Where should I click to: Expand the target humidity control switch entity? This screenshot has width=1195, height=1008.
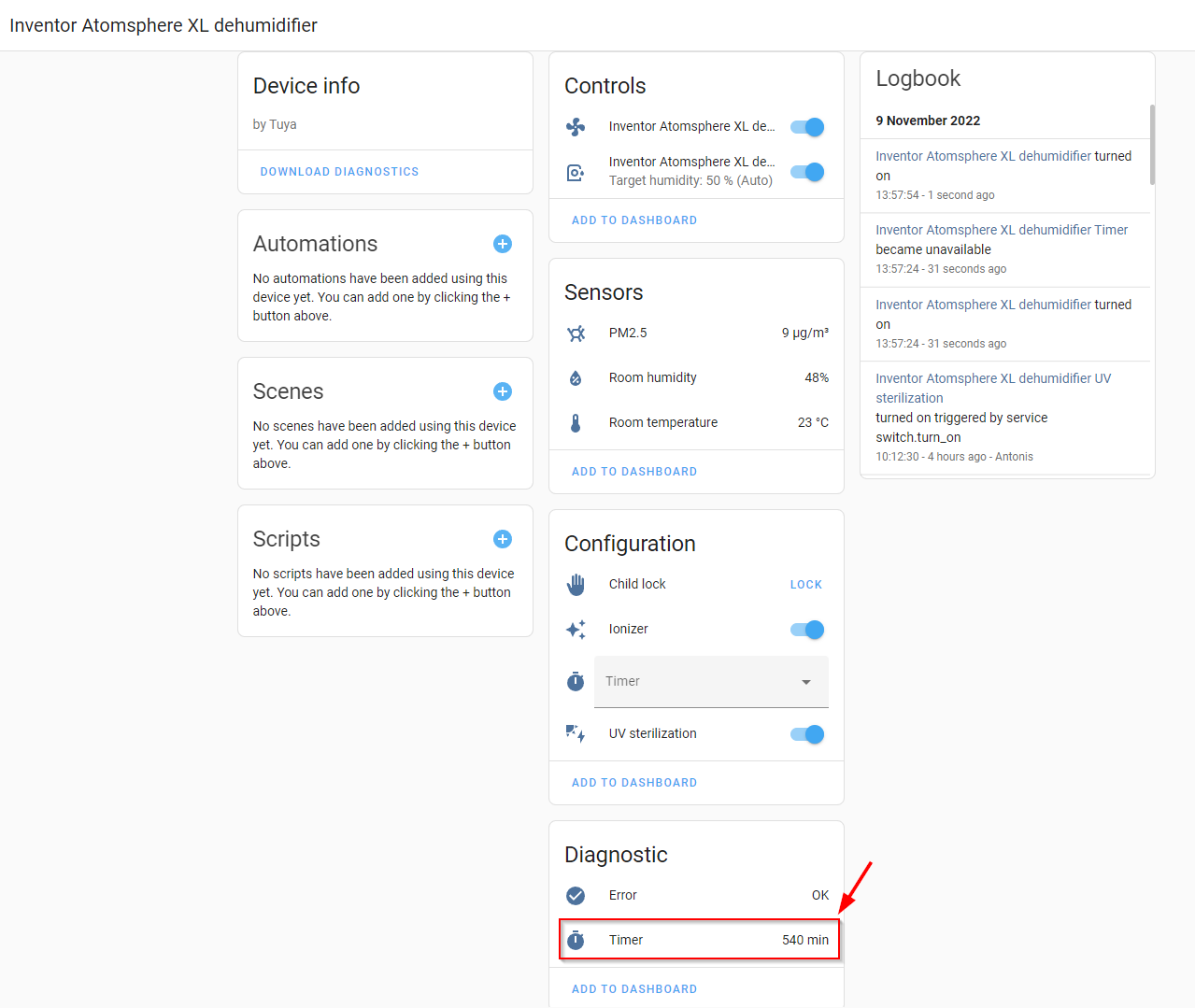691,162
